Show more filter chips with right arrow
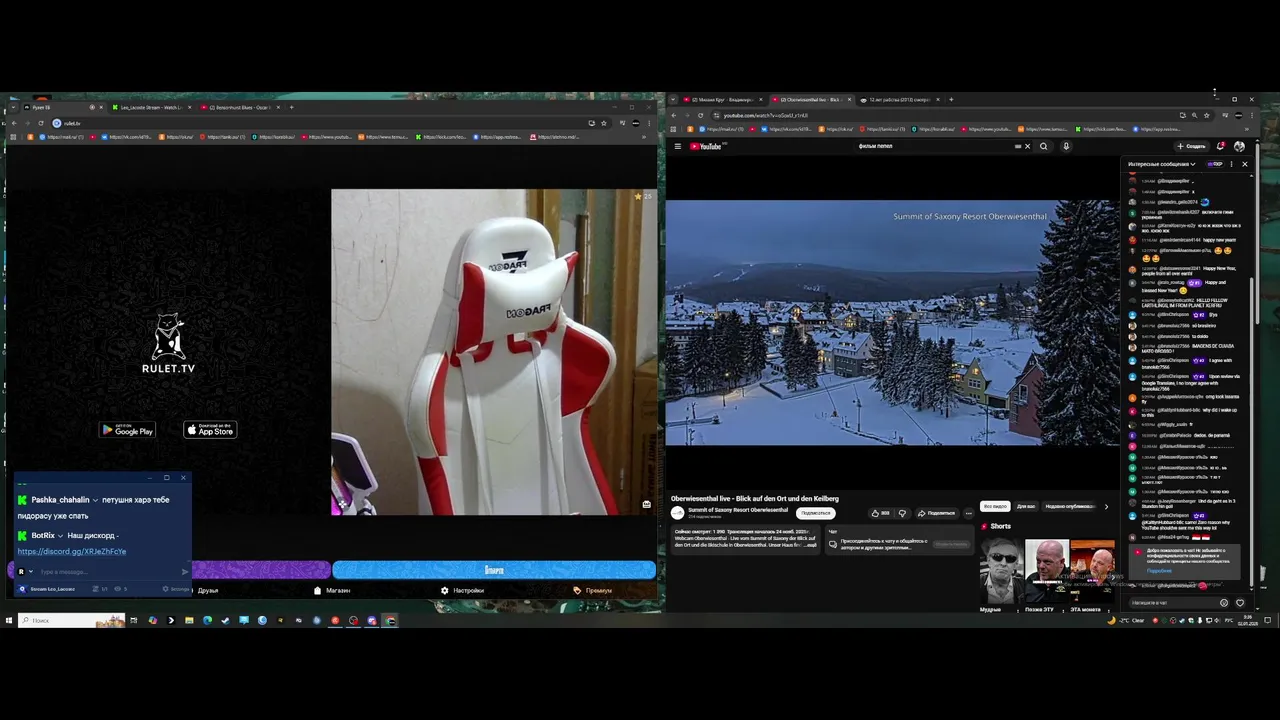The image size is (1280, 720). [x=1106, y=506]
